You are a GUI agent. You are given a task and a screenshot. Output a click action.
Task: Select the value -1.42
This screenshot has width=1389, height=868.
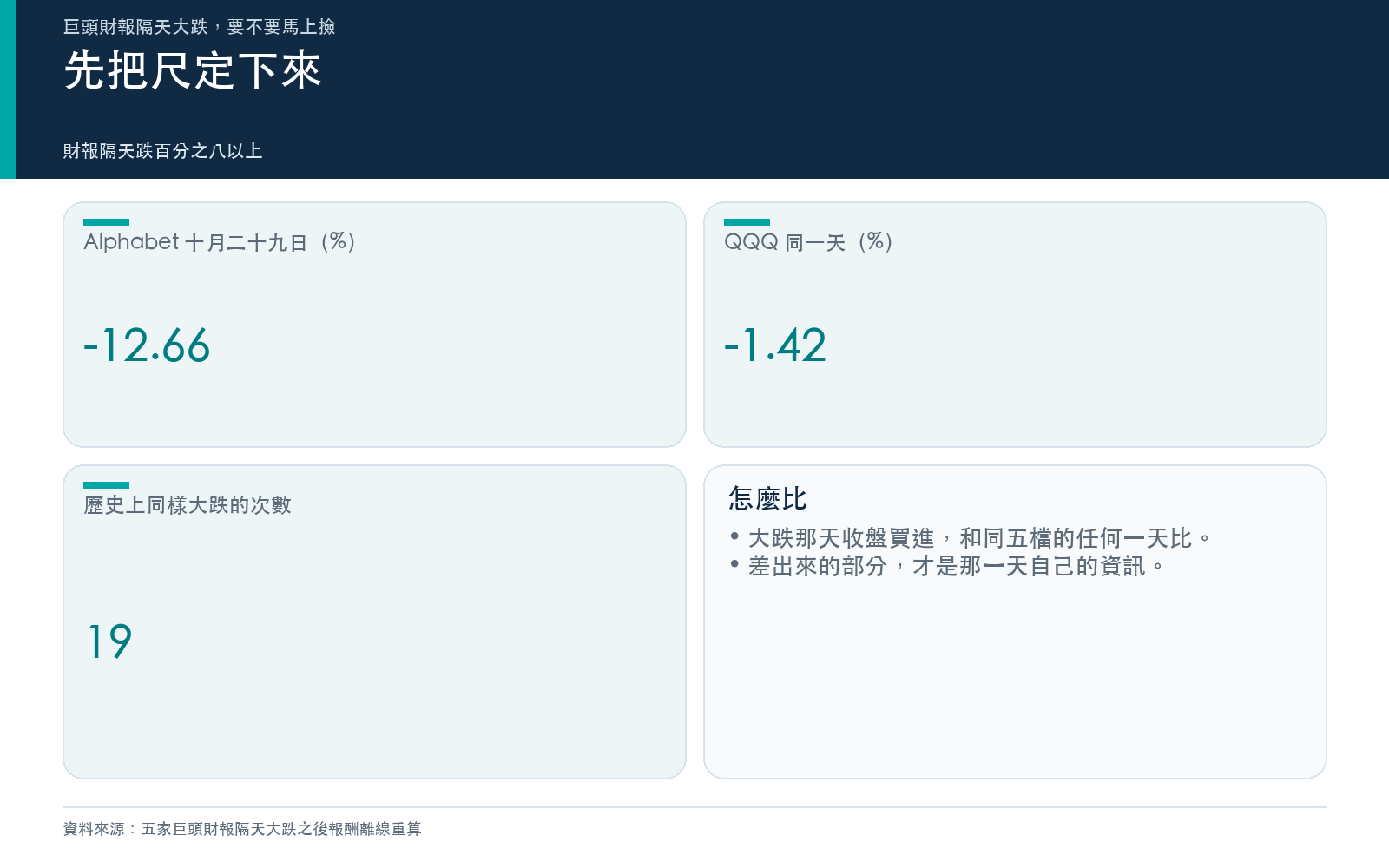775,345
